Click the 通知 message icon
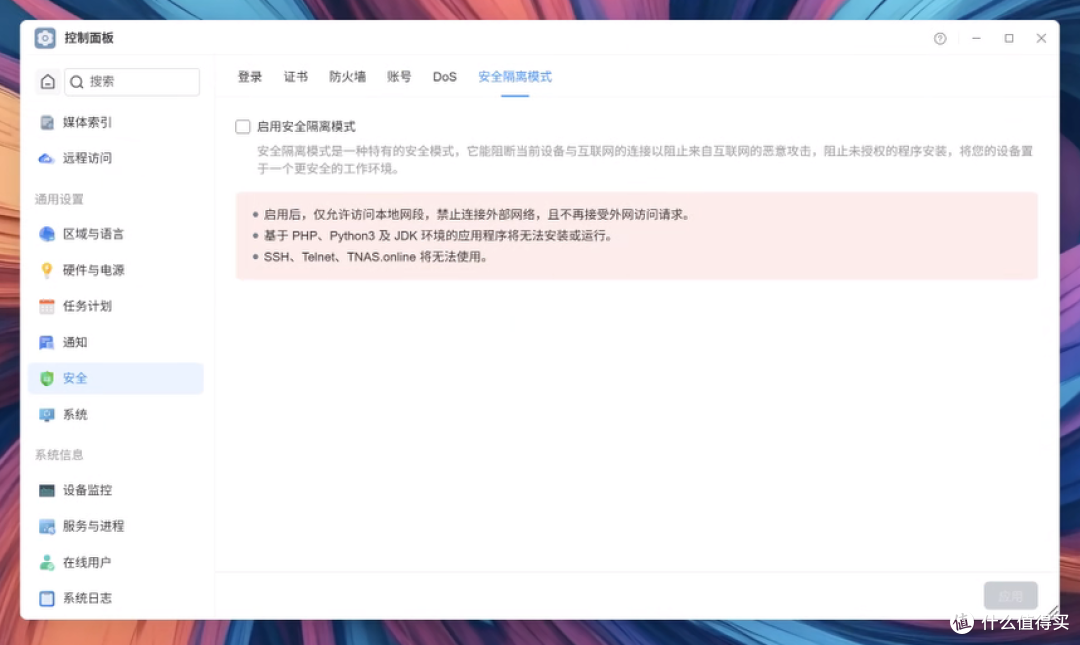Screen dimensions: 1080x645 coord(47,342)
